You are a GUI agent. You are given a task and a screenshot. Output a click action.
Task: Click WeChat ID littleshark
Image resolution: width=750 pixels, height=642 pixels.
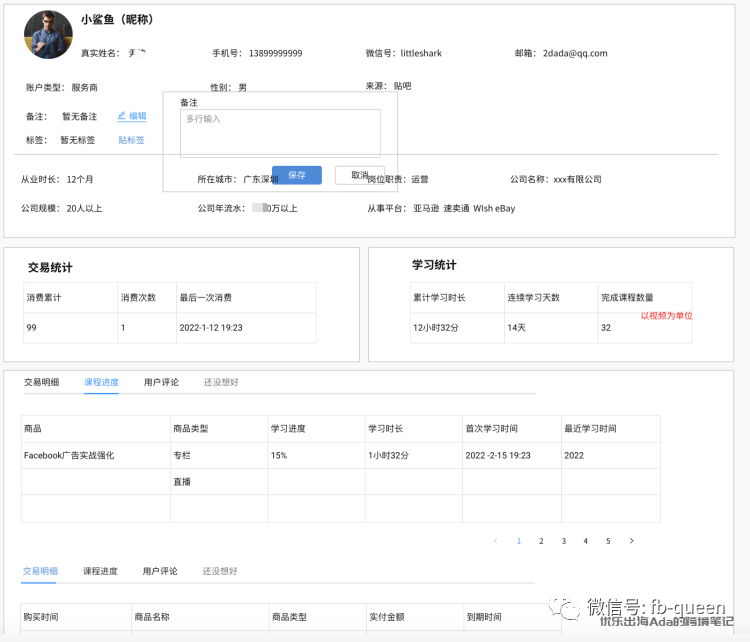[x=421, y=53]
